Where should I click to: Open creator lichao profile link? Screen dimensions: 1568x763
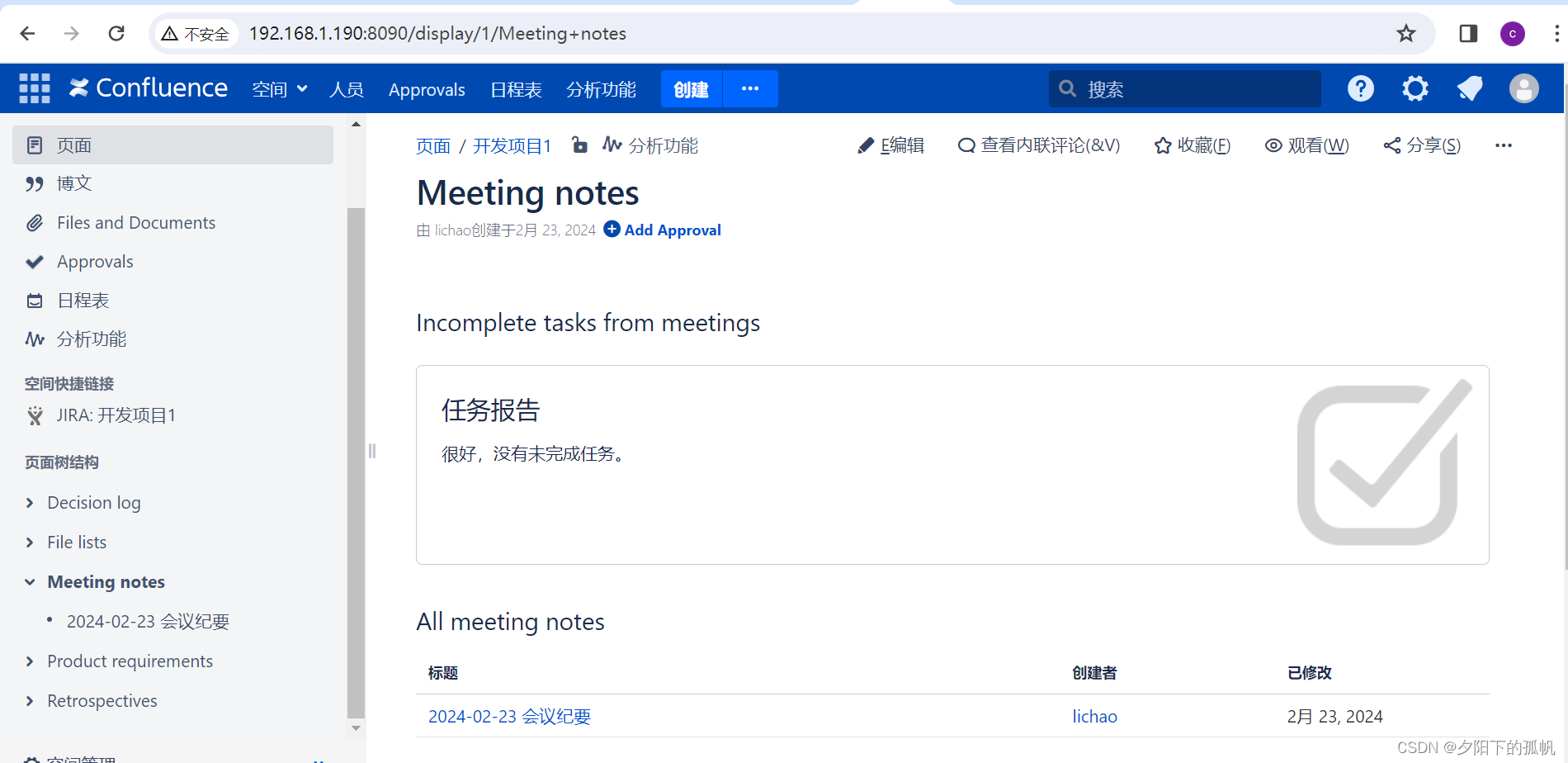pyautogui.click(x=1094, y=716)
